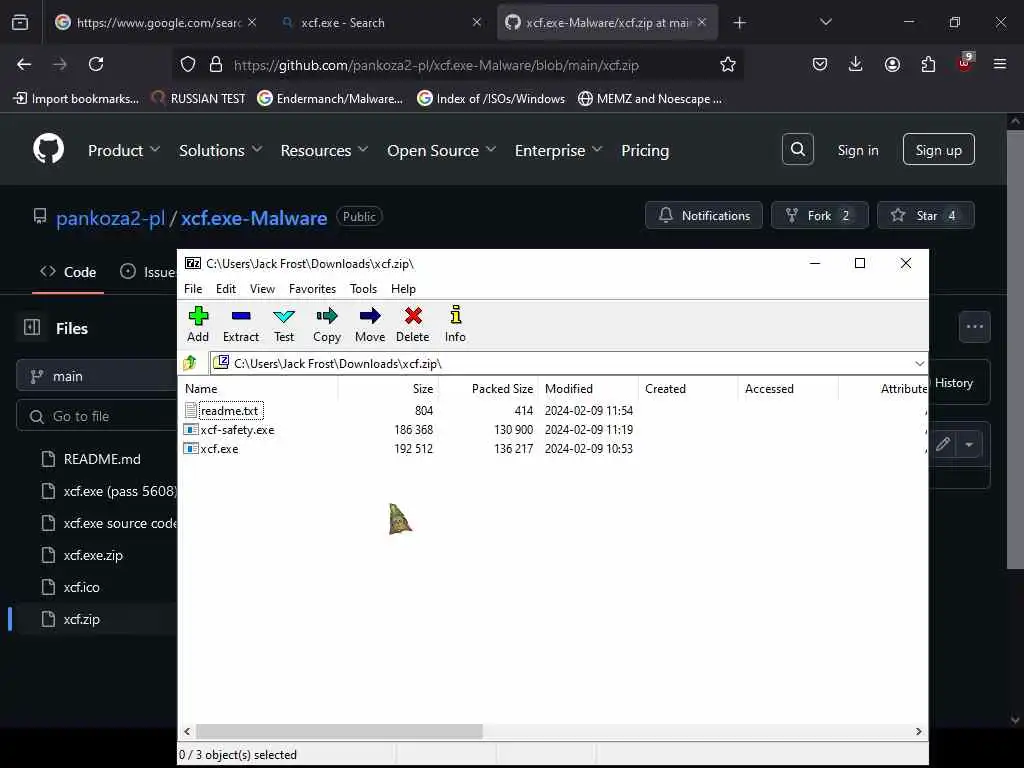Viewport: 1024px width, 768px height.
Task: Expand the Enterprise dropdown on GitHub
Action: (558, 150)
